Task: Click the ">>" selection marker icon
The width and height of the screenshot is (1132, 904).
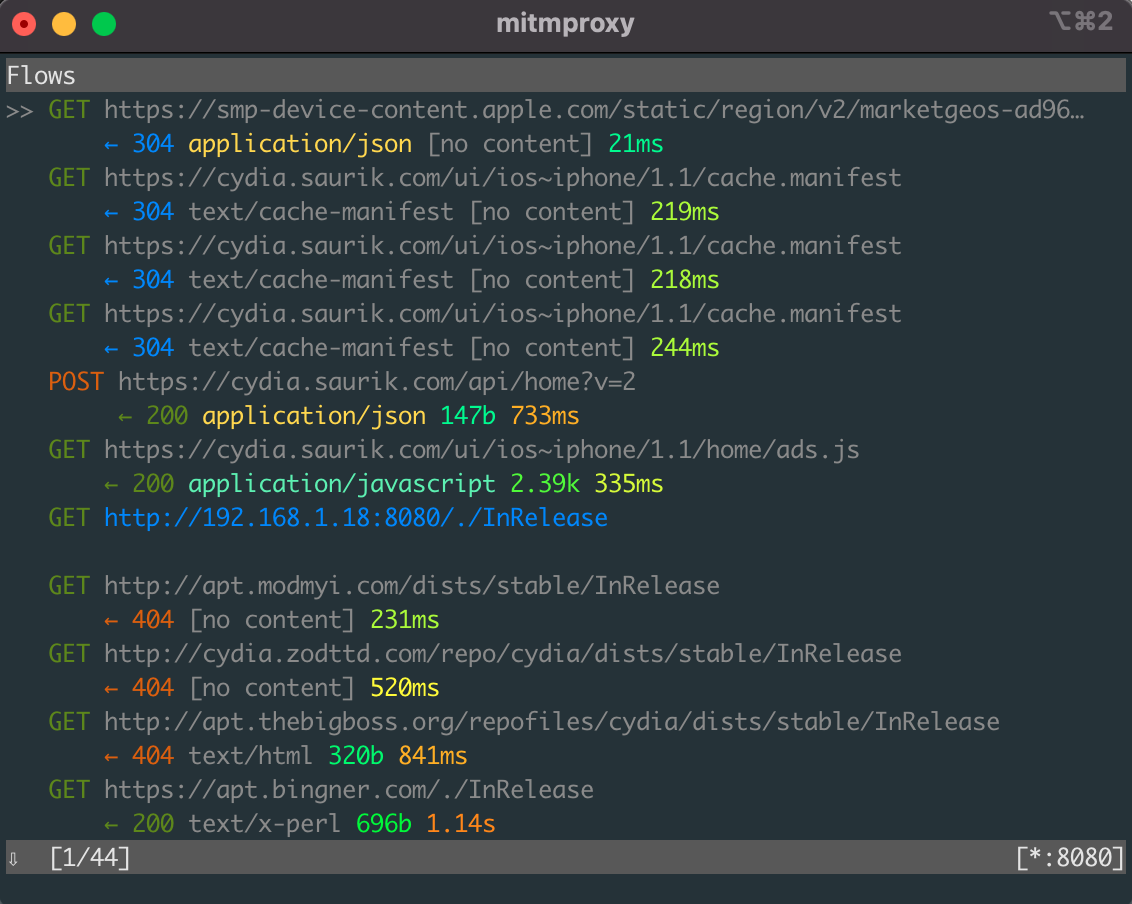Action: tap(18, 109)
